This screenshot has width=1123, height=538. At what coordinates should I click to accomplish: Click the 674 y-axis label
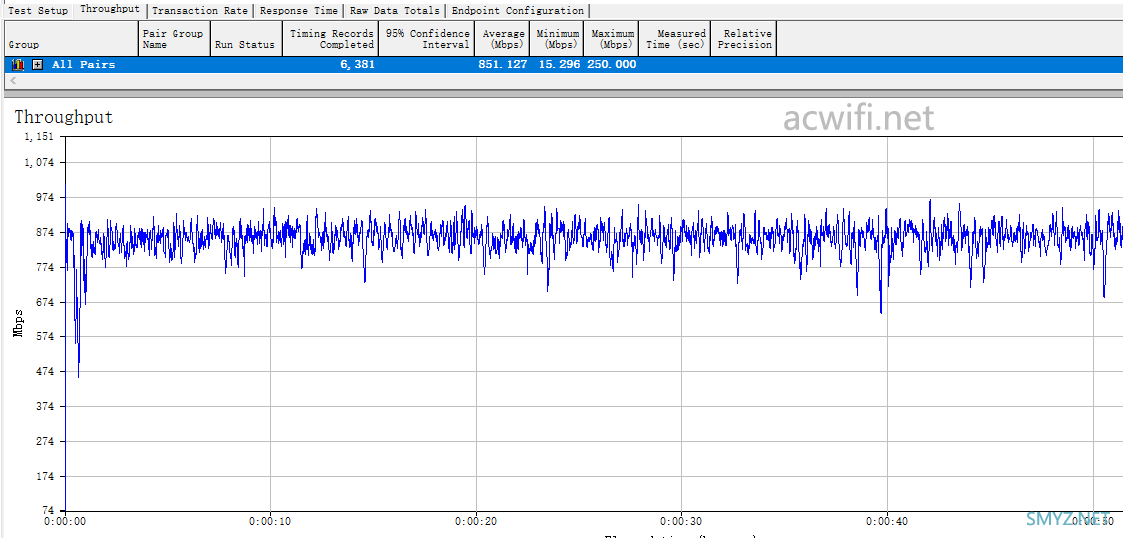pyautogui.click(x=45, y=302)
